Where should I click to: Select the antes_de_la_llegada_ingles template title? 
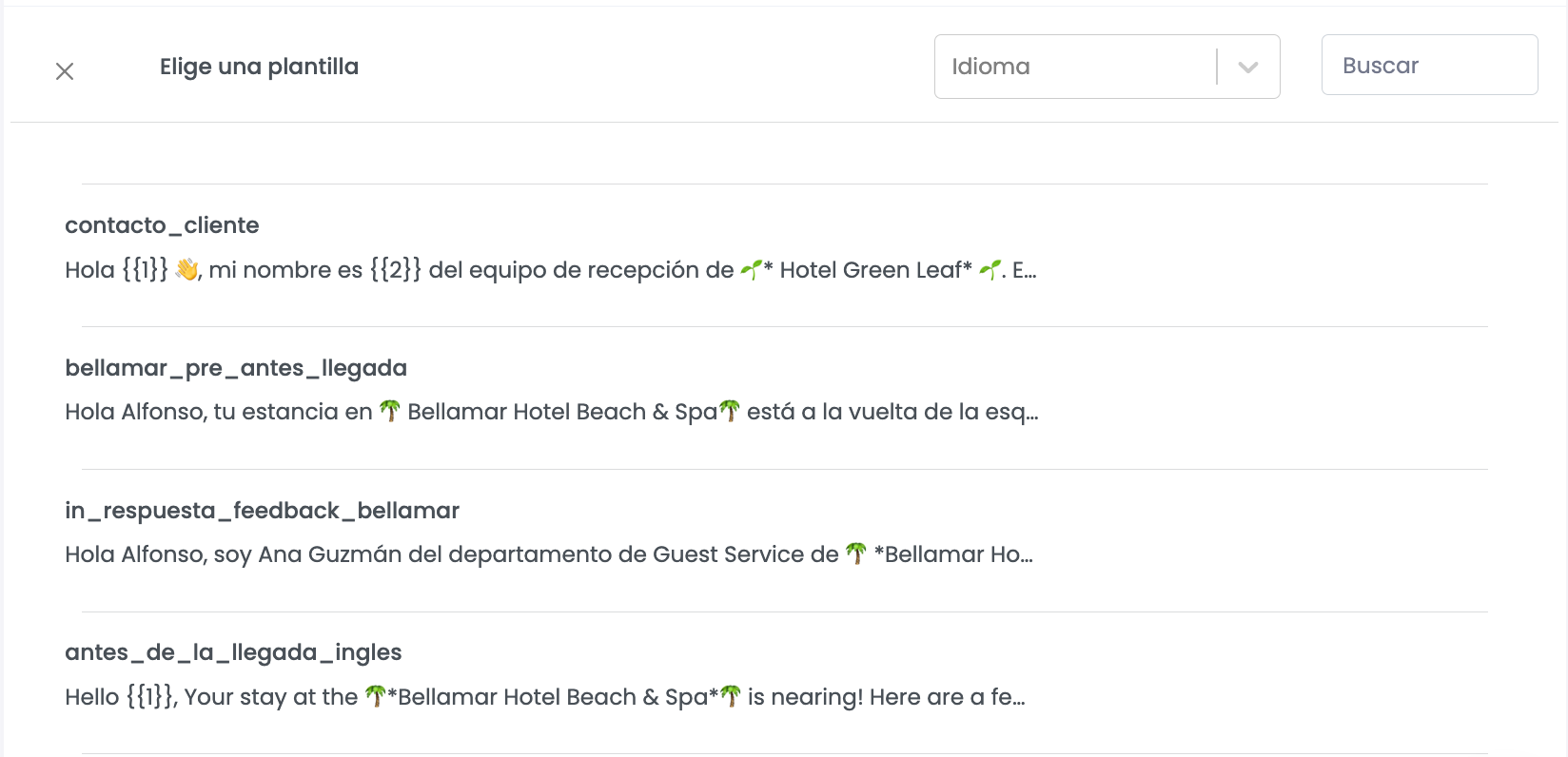233,652
